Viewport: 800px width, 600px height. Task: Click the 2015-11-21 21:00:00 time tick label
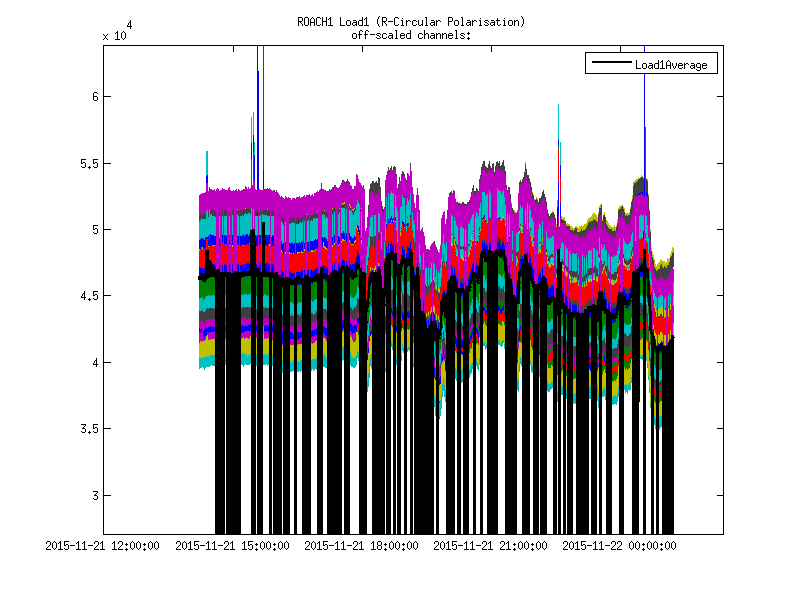[x=491, y=546]
